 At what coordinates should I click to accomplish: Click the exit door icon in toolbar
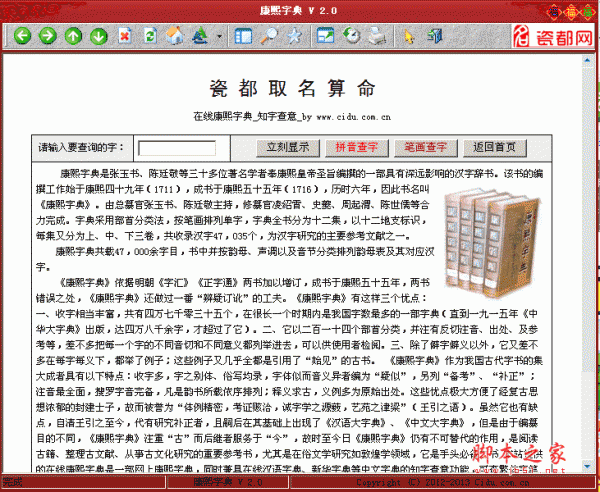pyautogui.click(x=435, y=36)
